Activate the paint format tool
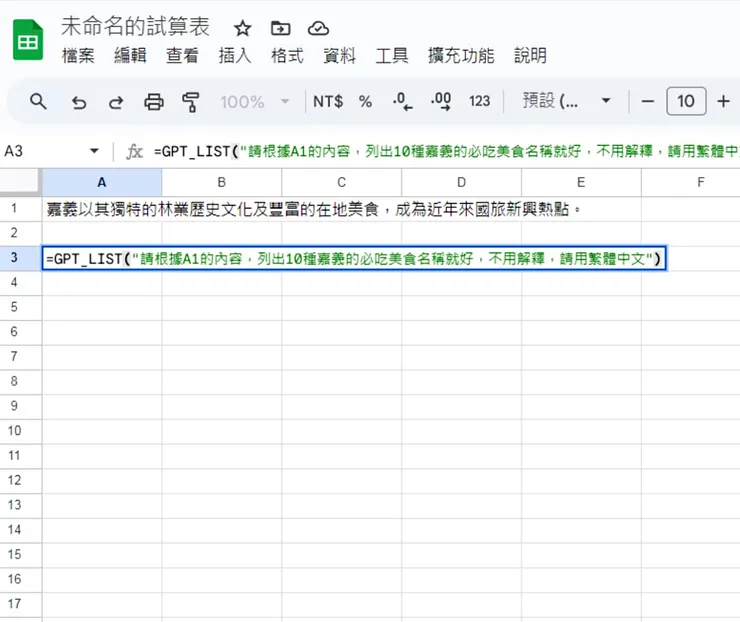The image size is (740, 622). (191, 101)
